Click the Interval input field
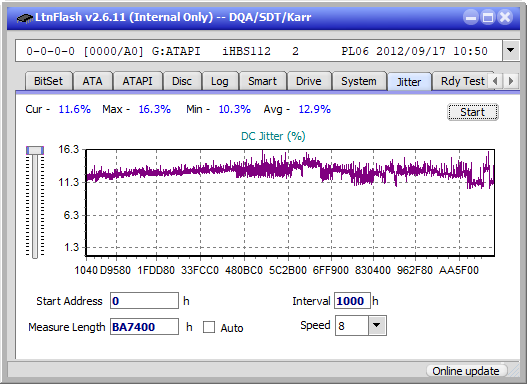 (352, 301)
